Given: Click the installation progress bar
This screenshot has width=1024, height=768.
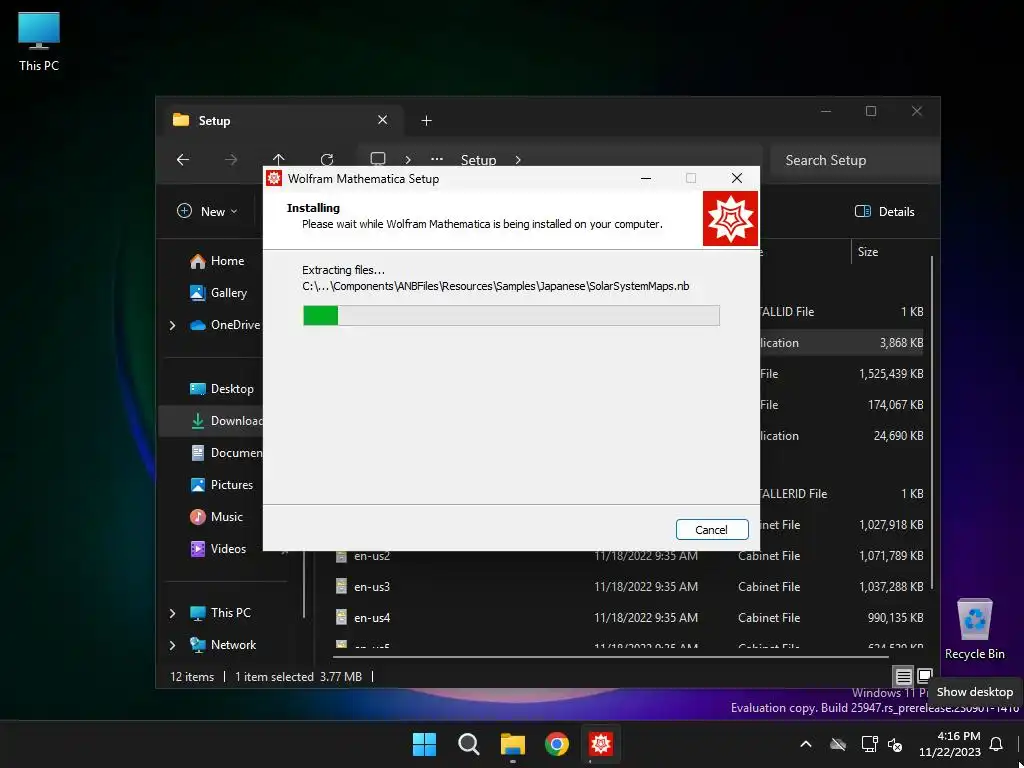Looking at the screenshot, I should click(511, 315).
